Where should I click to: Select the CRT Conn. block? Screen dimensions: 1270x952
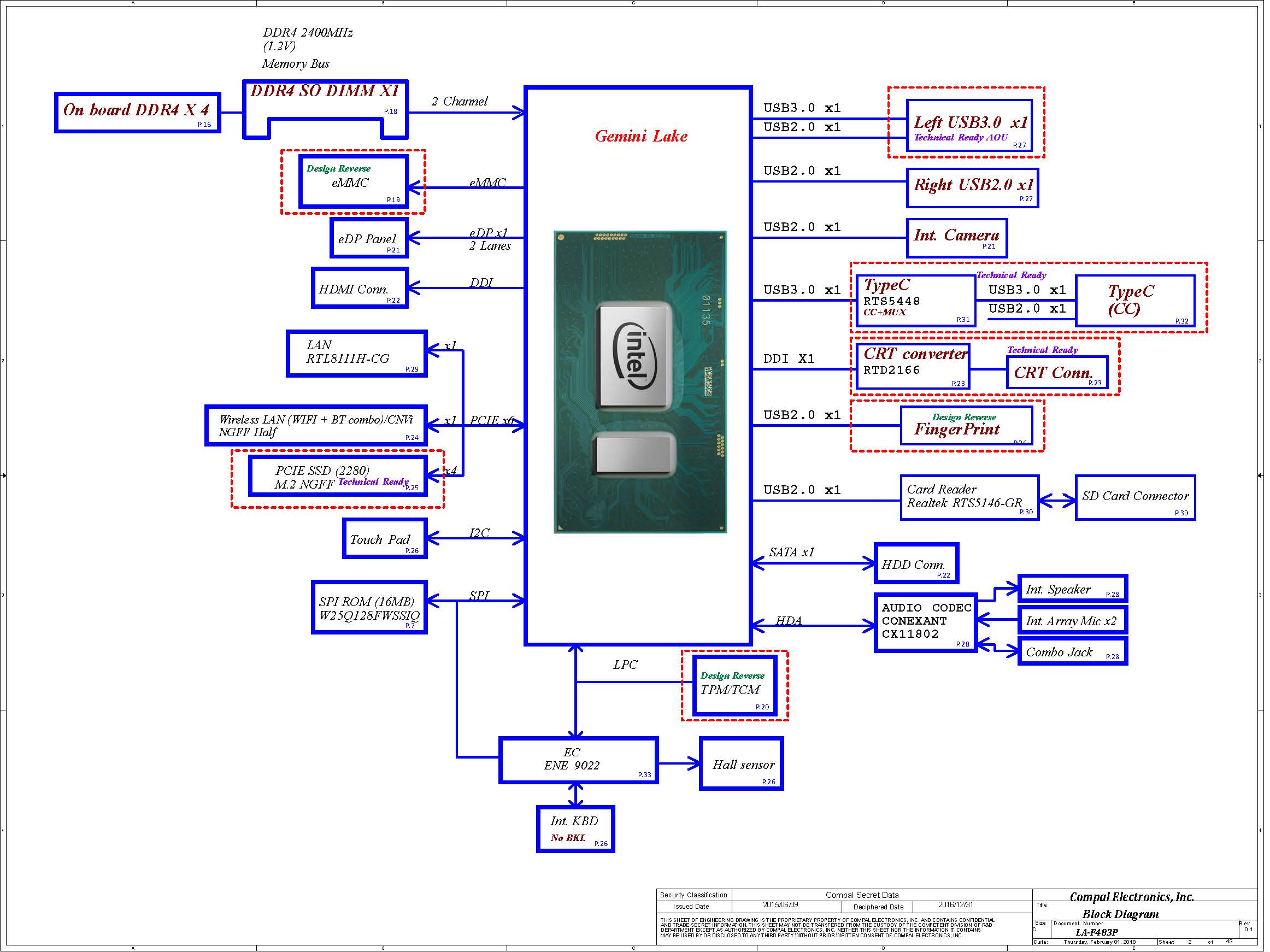coord(1057,372)
